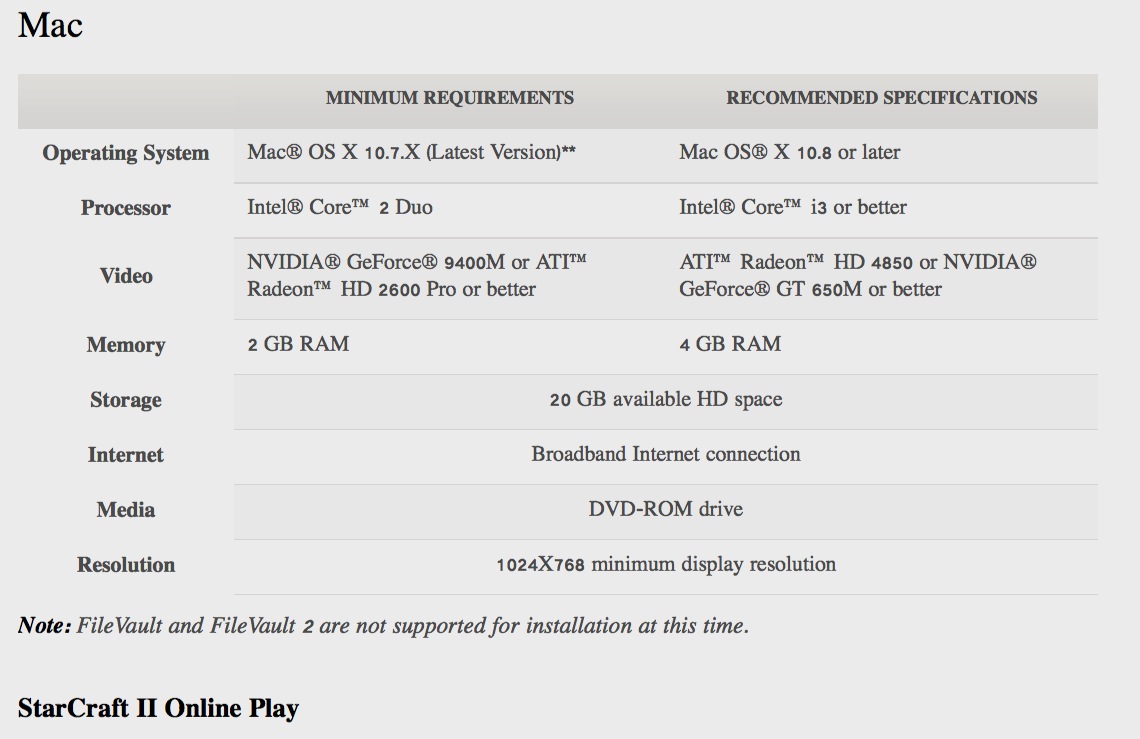Click the Mac section heading
The image size is (1140, 739).
(50, 25)
